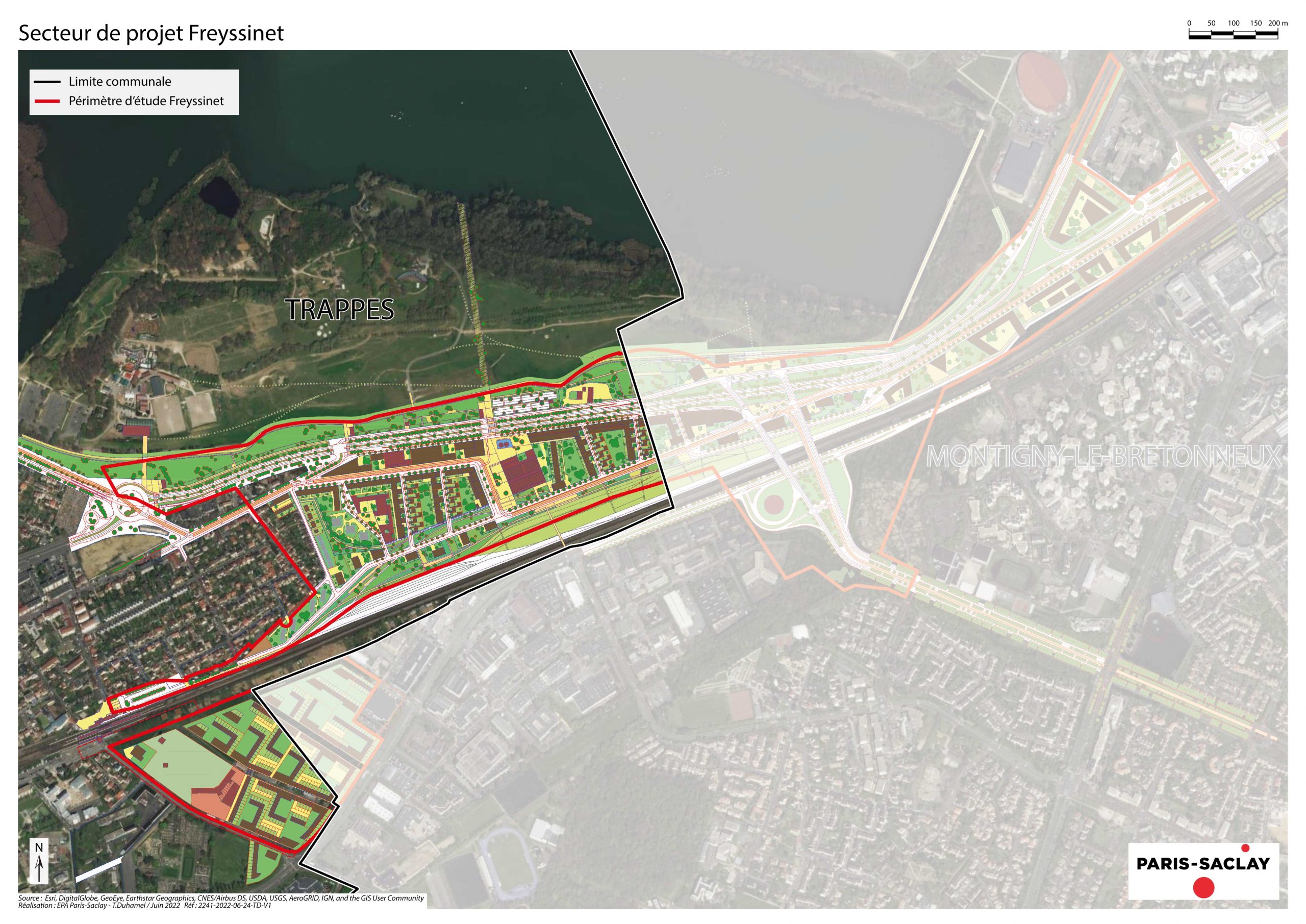Click the Limite communale legend text

pos(119,82)
